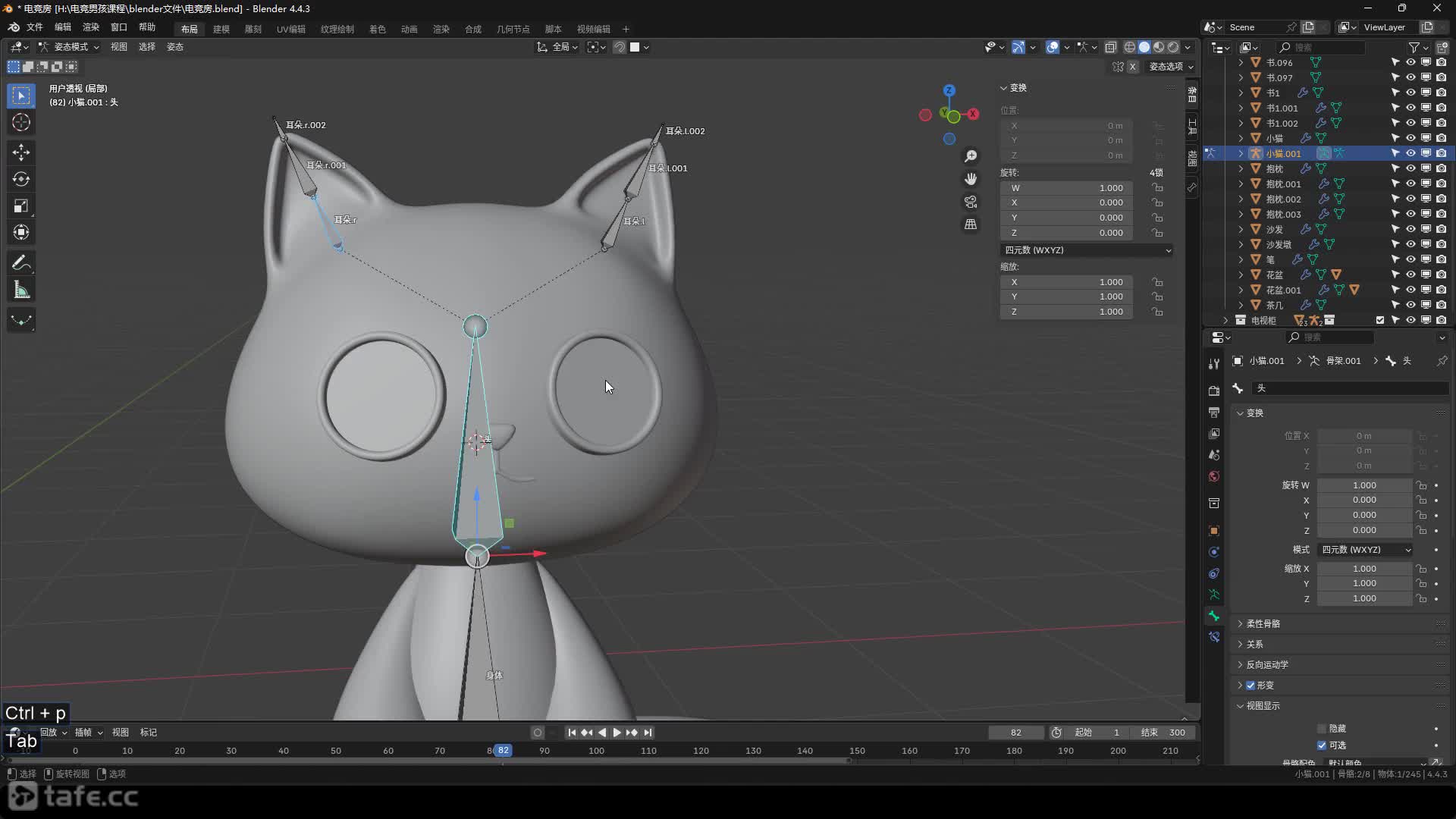
Task: Select the Rotate tool
Action: [21, 179]
